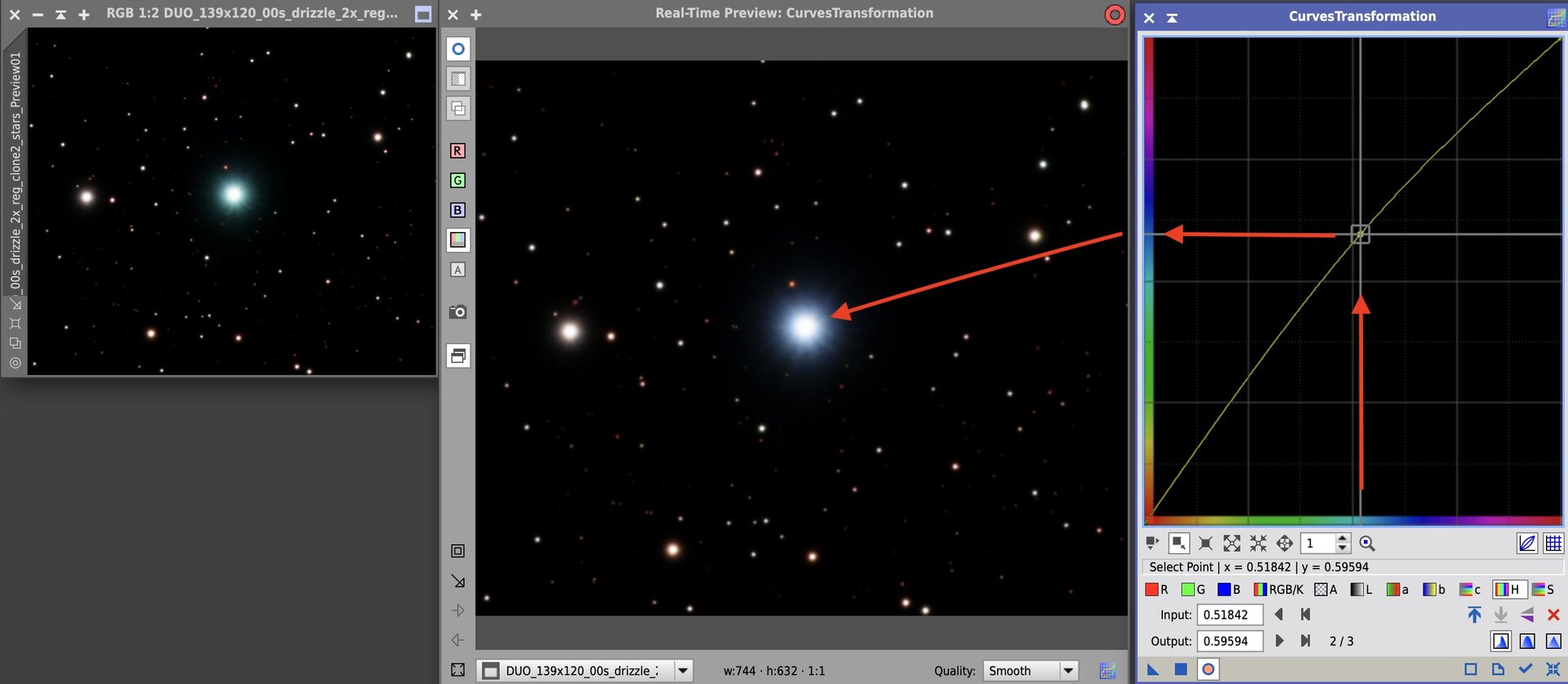Click the red record circle in Real-Time Preview title bar
Image resolution: width=1568 pixels, height=684 pixels.
point(1114,14)
